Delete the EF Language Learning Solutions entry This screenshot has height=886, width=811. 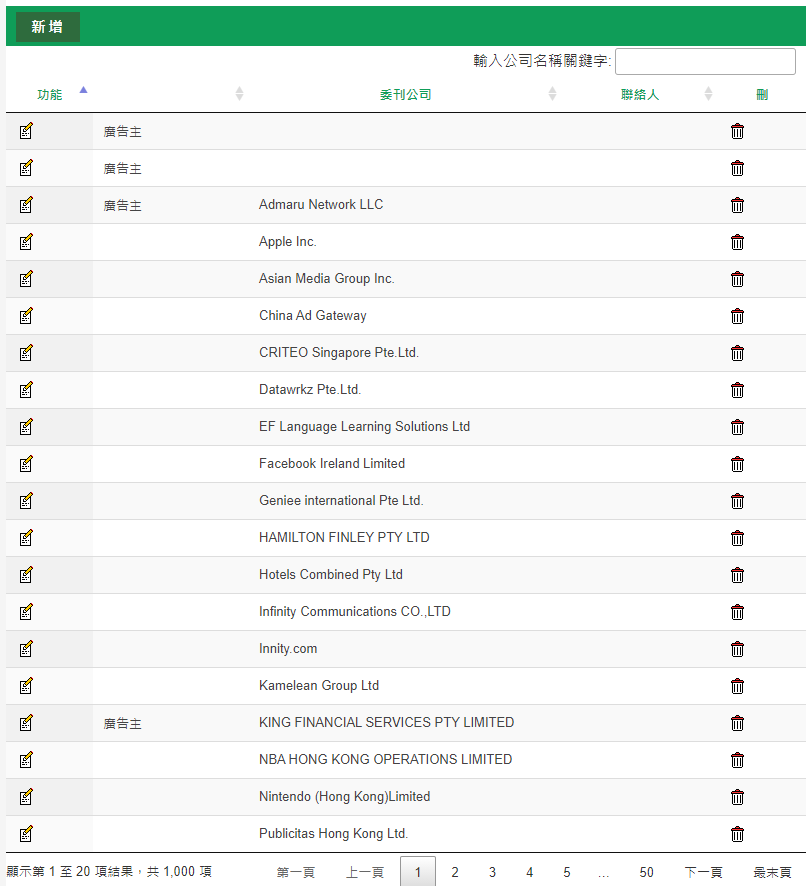click(737, 427)
